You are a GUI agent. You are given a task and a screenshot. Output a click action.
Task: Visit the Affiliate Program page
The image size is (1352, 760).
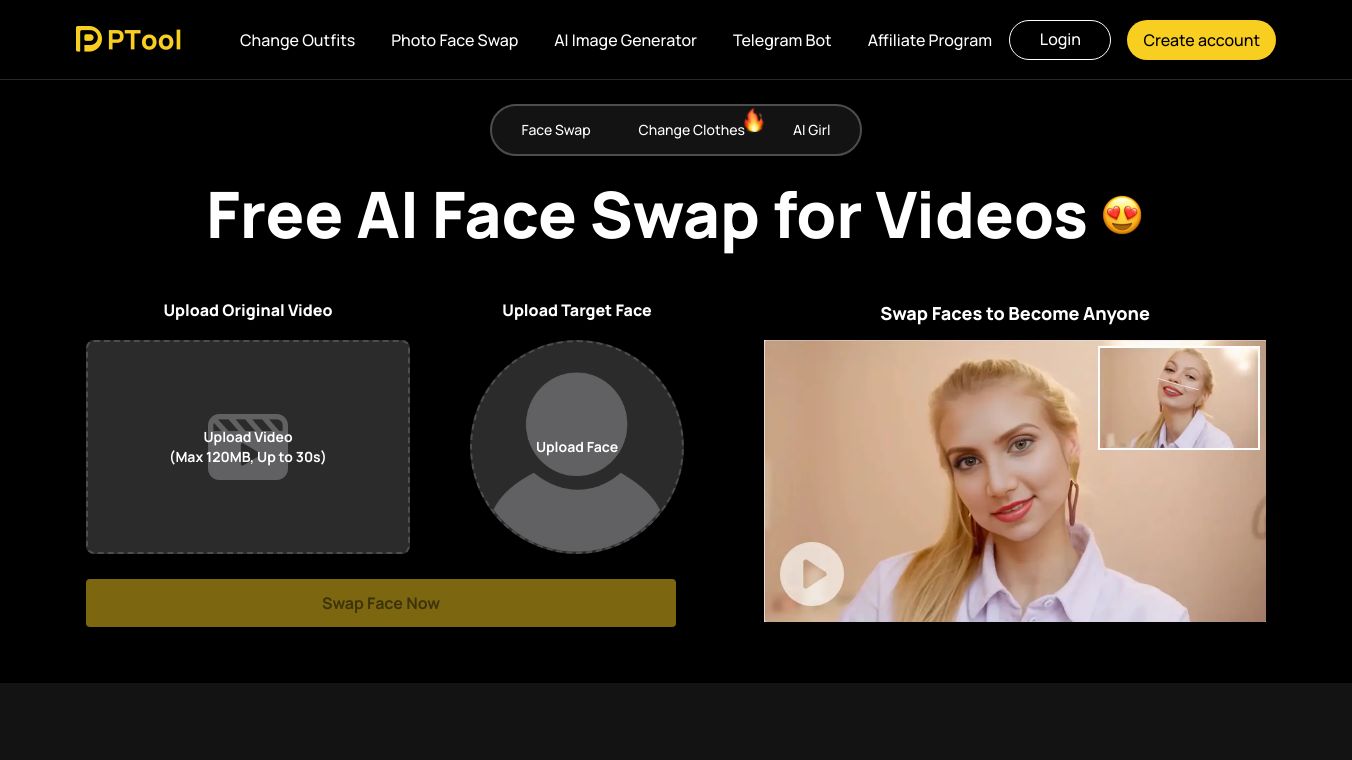click(930, 40)
